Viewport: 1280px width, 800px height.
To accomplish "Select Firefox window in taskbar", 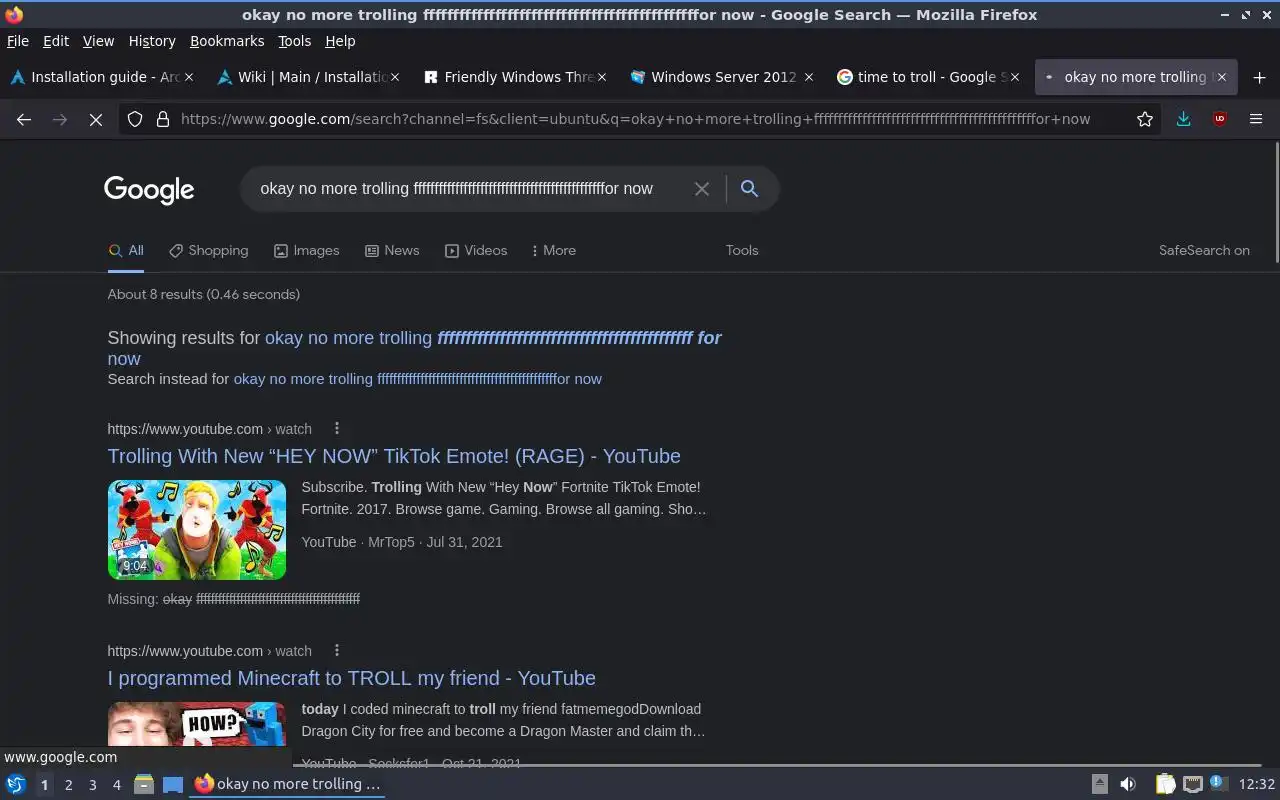I will [289, 784].
